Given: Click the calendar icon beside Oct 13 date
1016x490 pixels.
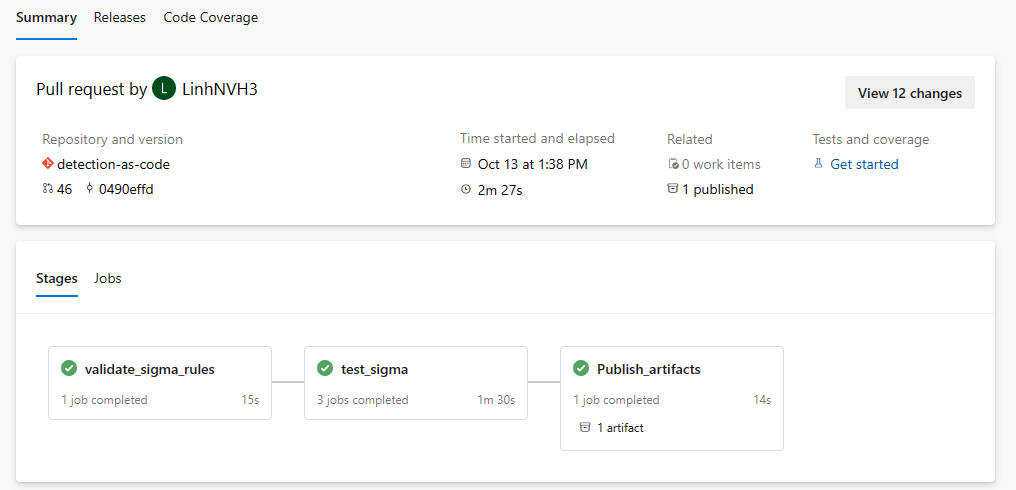Looking at the screenshot, I should coord(466,164).
